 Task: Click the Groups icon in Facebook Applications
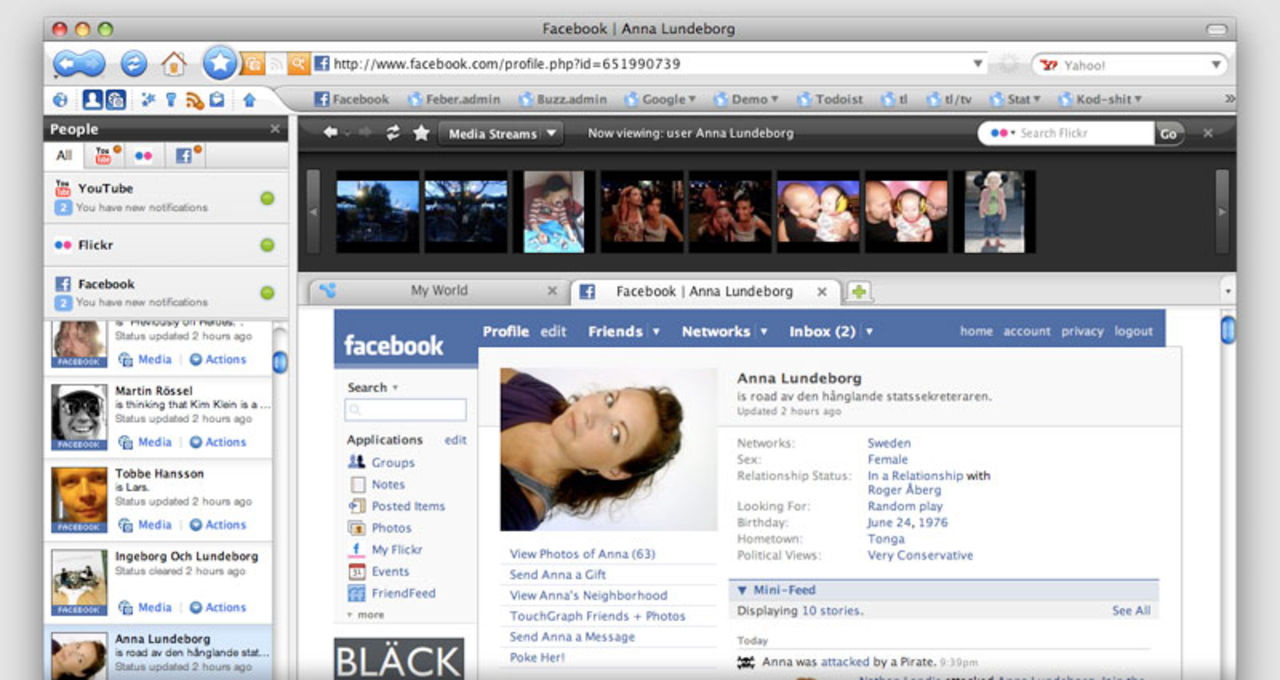[x=357, y=462]
